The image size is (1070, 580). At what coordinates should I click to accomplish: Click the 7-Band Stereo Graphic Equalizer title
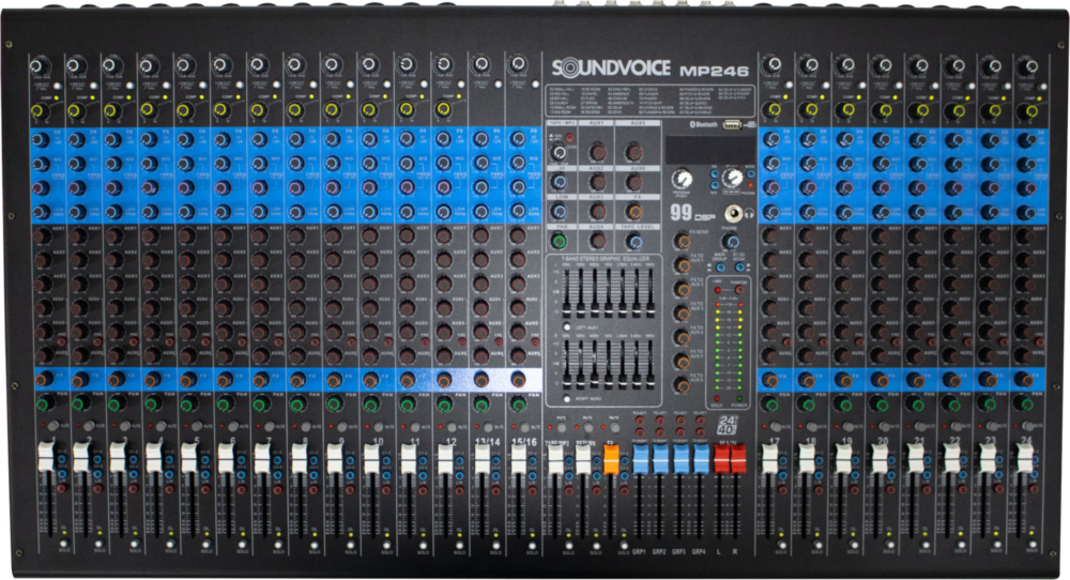click(605, 259)
